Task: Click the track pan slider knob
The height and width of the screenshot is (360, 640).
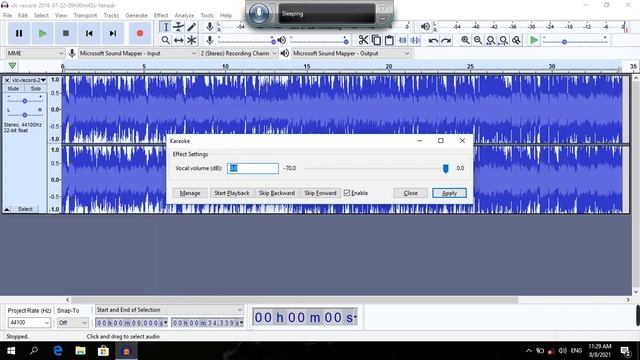Action: (24, 115)
